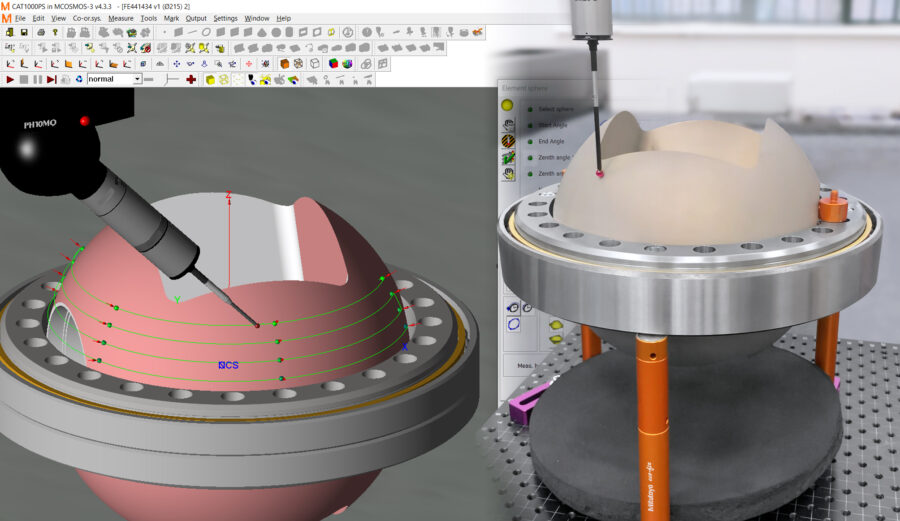Viewport: 900px width, 521px height.
Task: Open the Co-or.sys. menu
Action: [87, 18]
